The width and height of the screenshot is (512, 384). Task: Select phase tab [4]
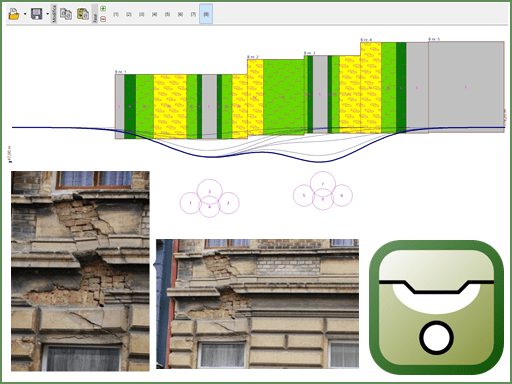(154, 14)
